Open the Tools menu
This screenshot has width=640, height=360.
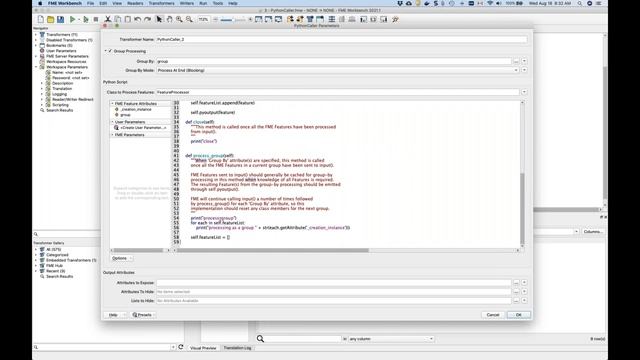[x=218, y=3]
